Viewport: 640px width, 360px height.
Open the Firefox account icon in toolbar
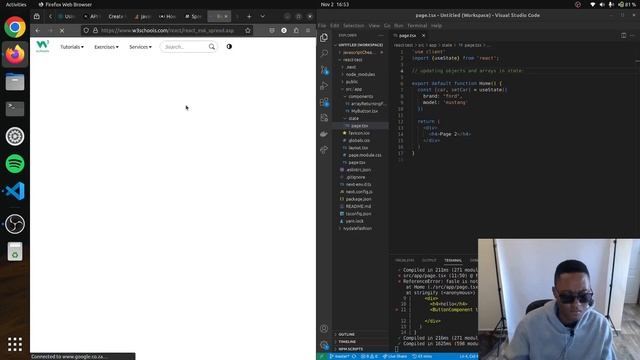click(x=284, y=30)
